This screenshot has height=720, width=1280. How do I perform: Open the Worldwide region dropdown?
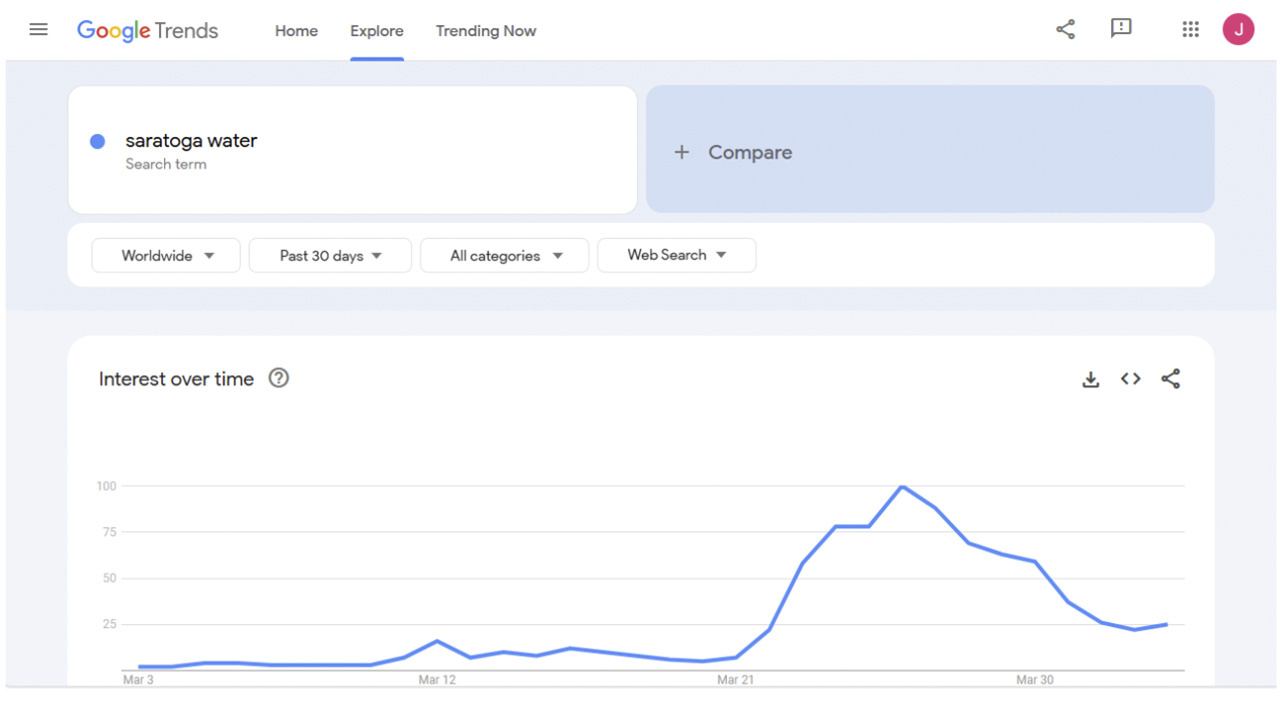166,255
